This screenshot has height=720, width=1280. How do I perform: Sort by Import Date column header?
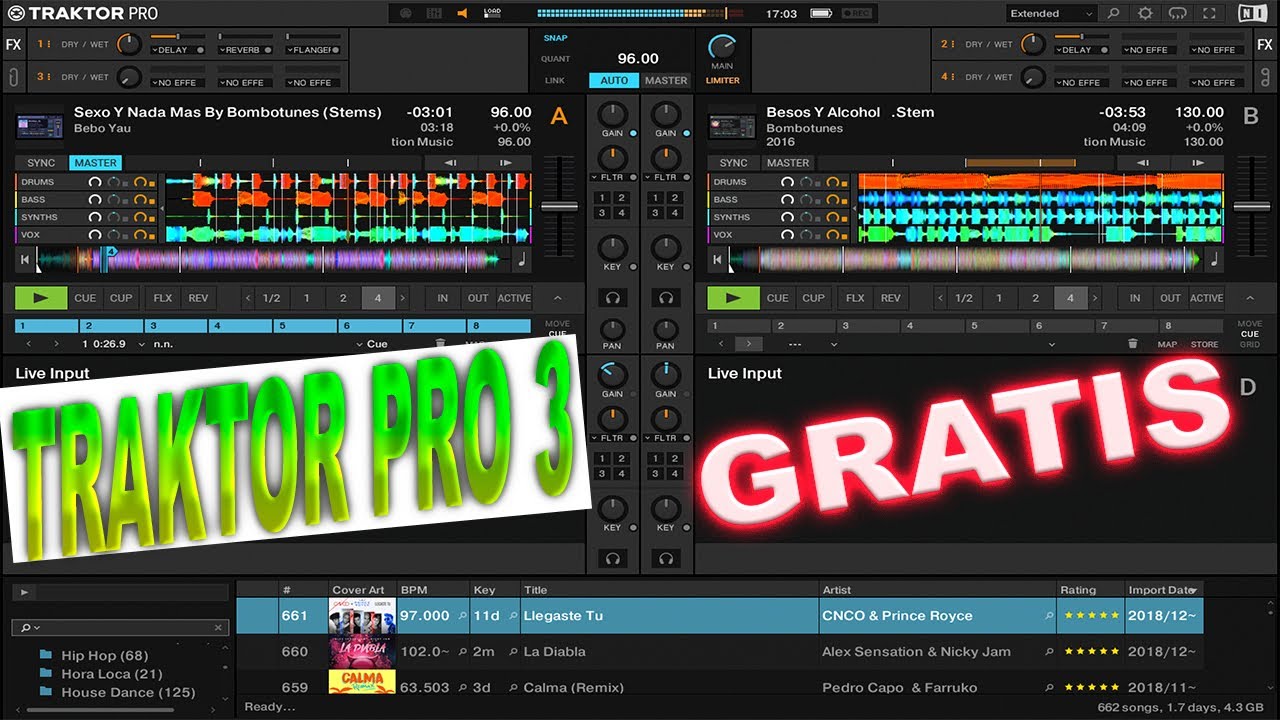tap(1164, 590)
